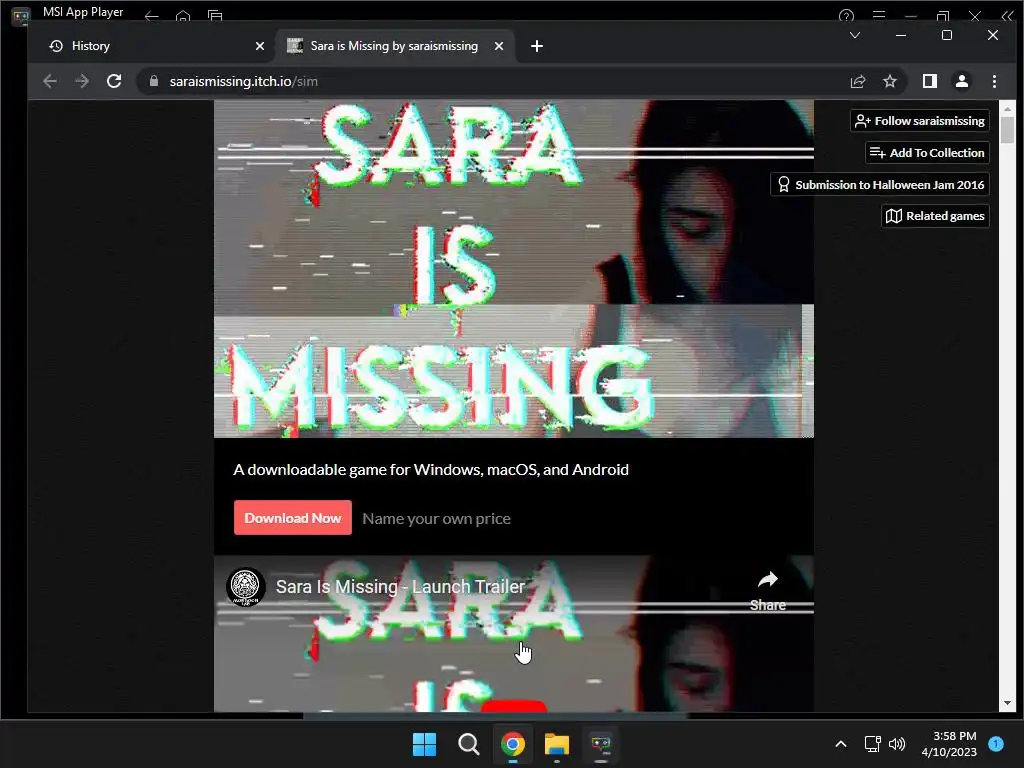Viewport: 1024px width, 768px height.
Task: Follow saraismissing on itch.io
Action: [x=920, y=121]
